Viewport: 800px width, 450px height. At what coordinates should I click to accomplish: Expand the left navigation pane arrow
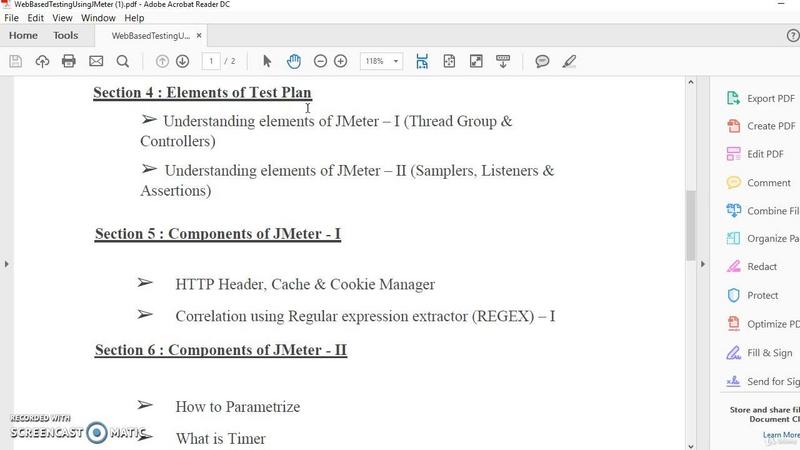7,264
